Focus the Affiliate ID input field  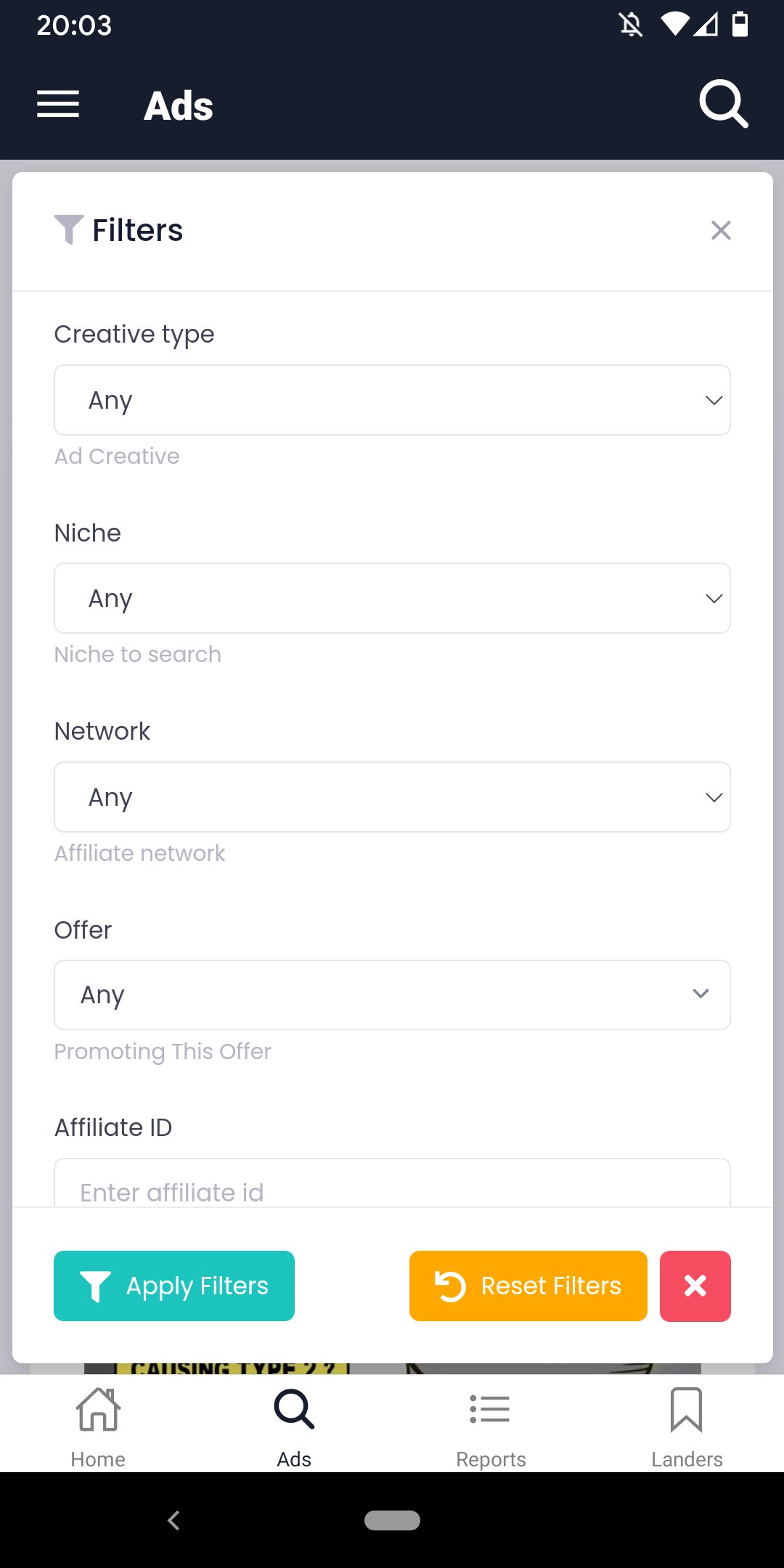(392, 1187)
